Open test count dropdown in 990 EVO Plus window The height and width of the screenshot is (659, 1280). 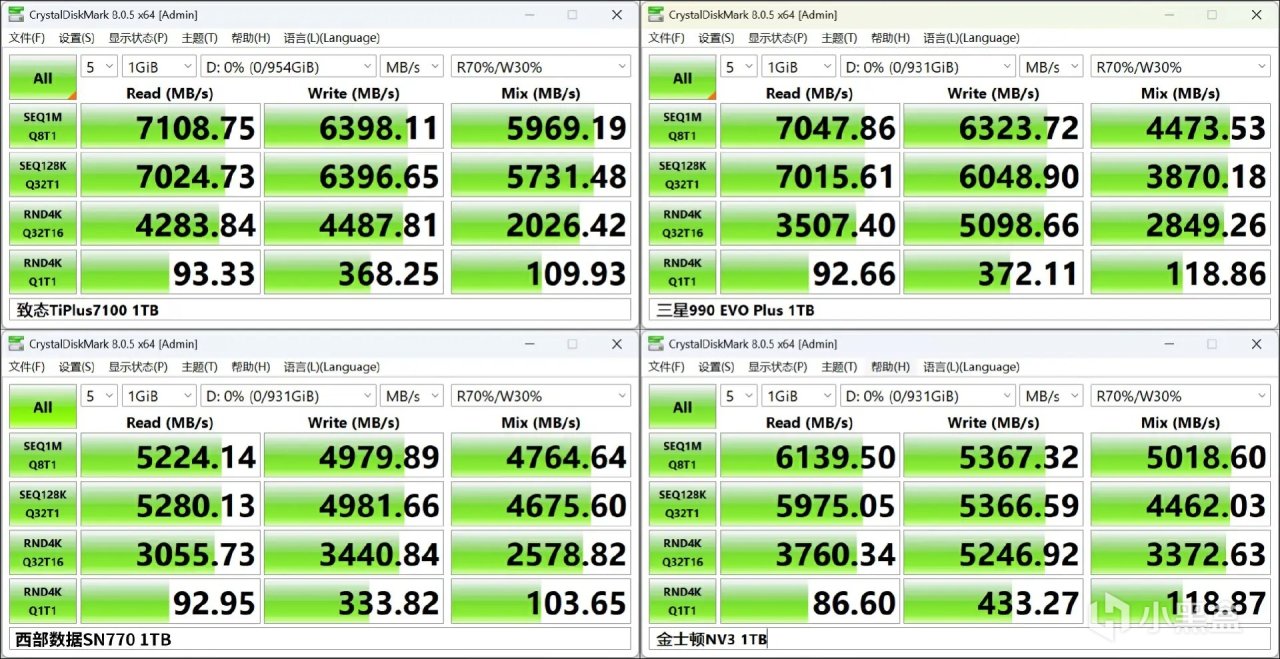[x=739, y=67]
